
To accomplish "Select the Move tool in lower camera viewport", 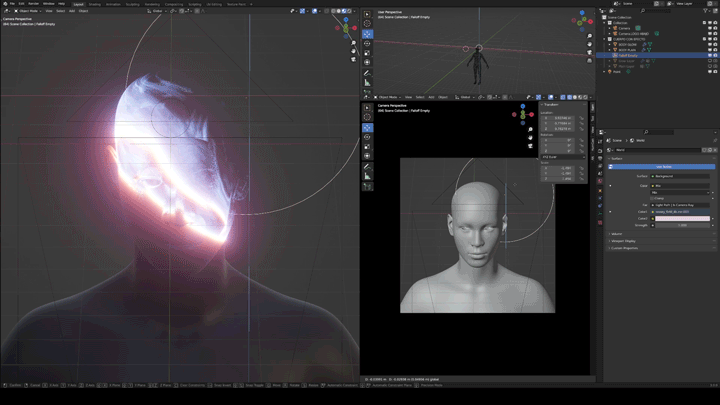I will 367,128.
